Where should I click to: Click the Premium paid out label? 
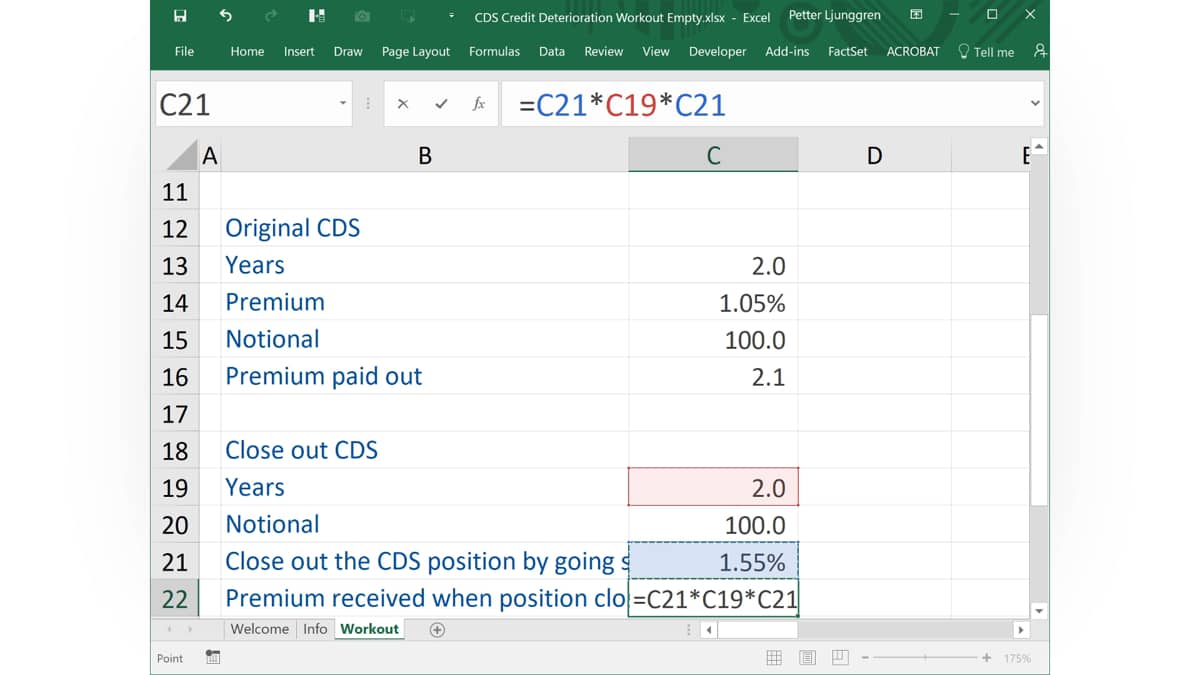(324, 376)
